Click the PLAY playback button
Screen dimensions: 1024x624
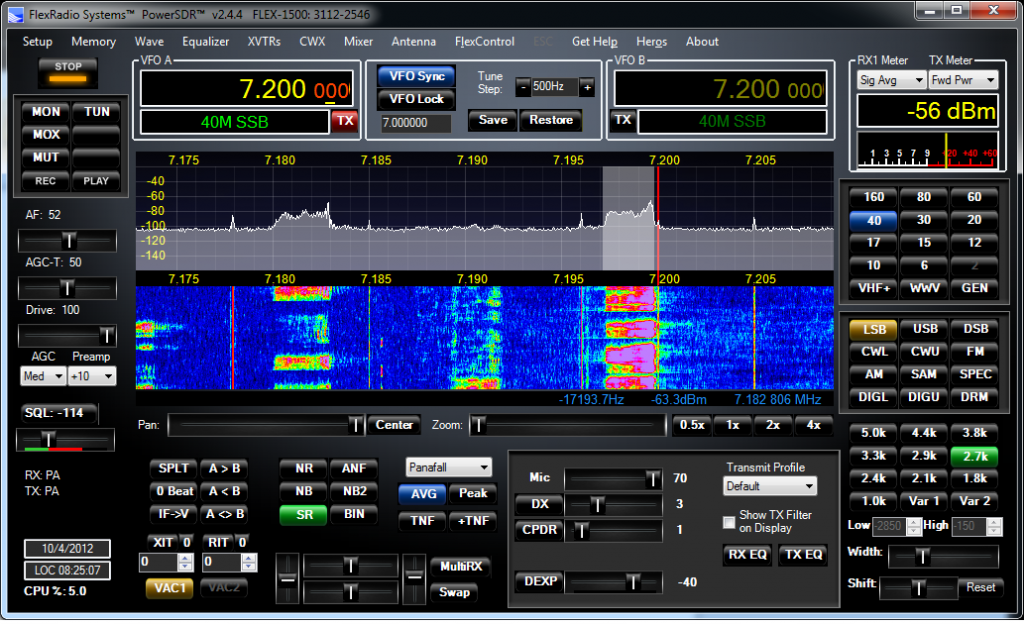click(97, 181)
